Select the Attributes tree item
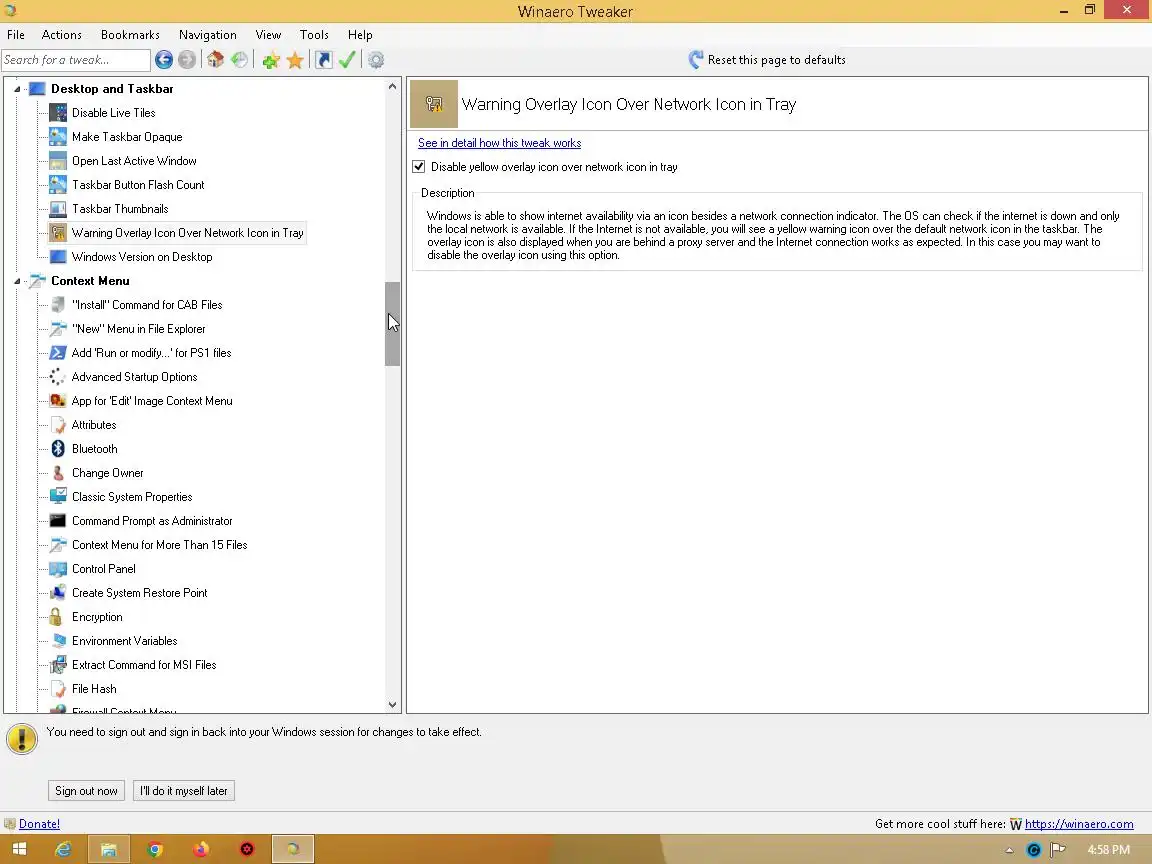1152x864 pixels. [94, 425]
